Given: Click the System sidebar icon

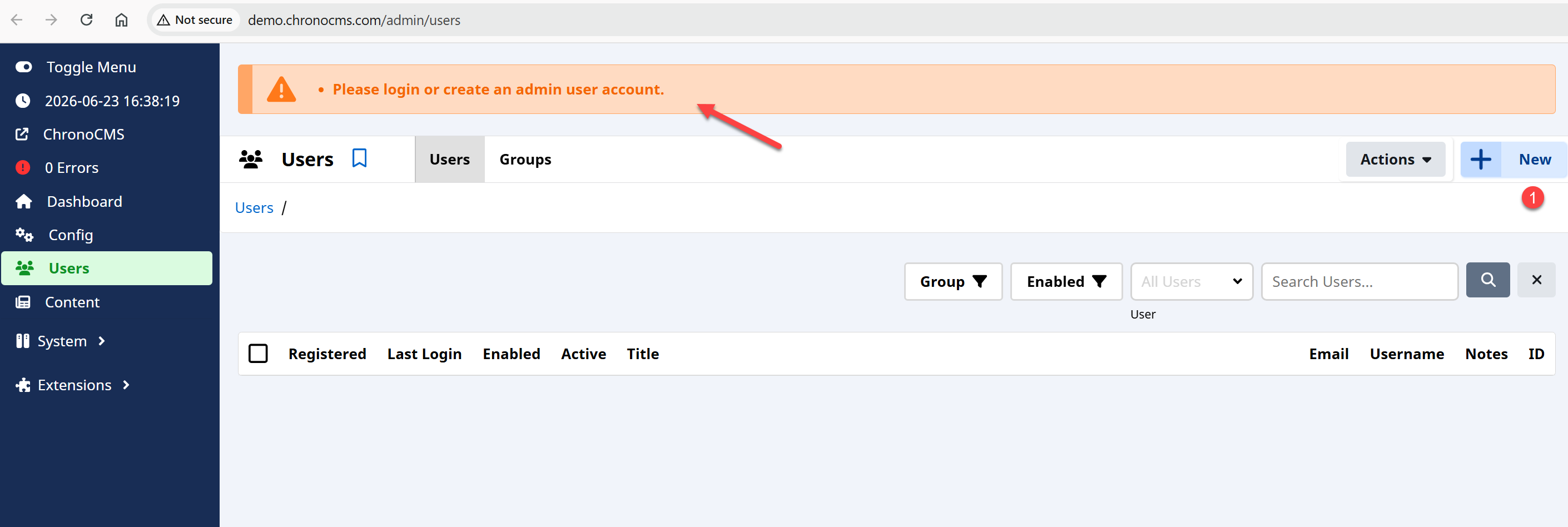Looking at the screenshot, I should [23, 341].
